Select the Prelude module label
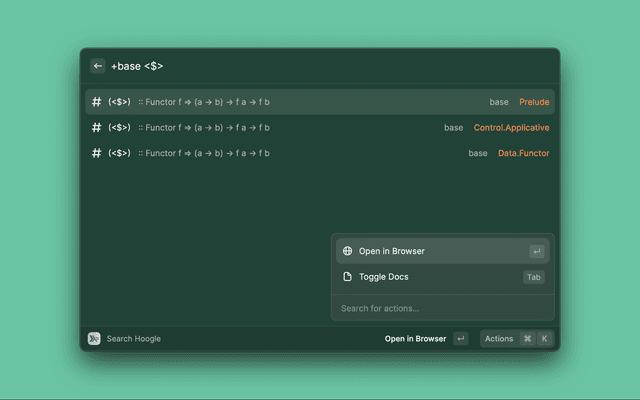 [534, 102]
